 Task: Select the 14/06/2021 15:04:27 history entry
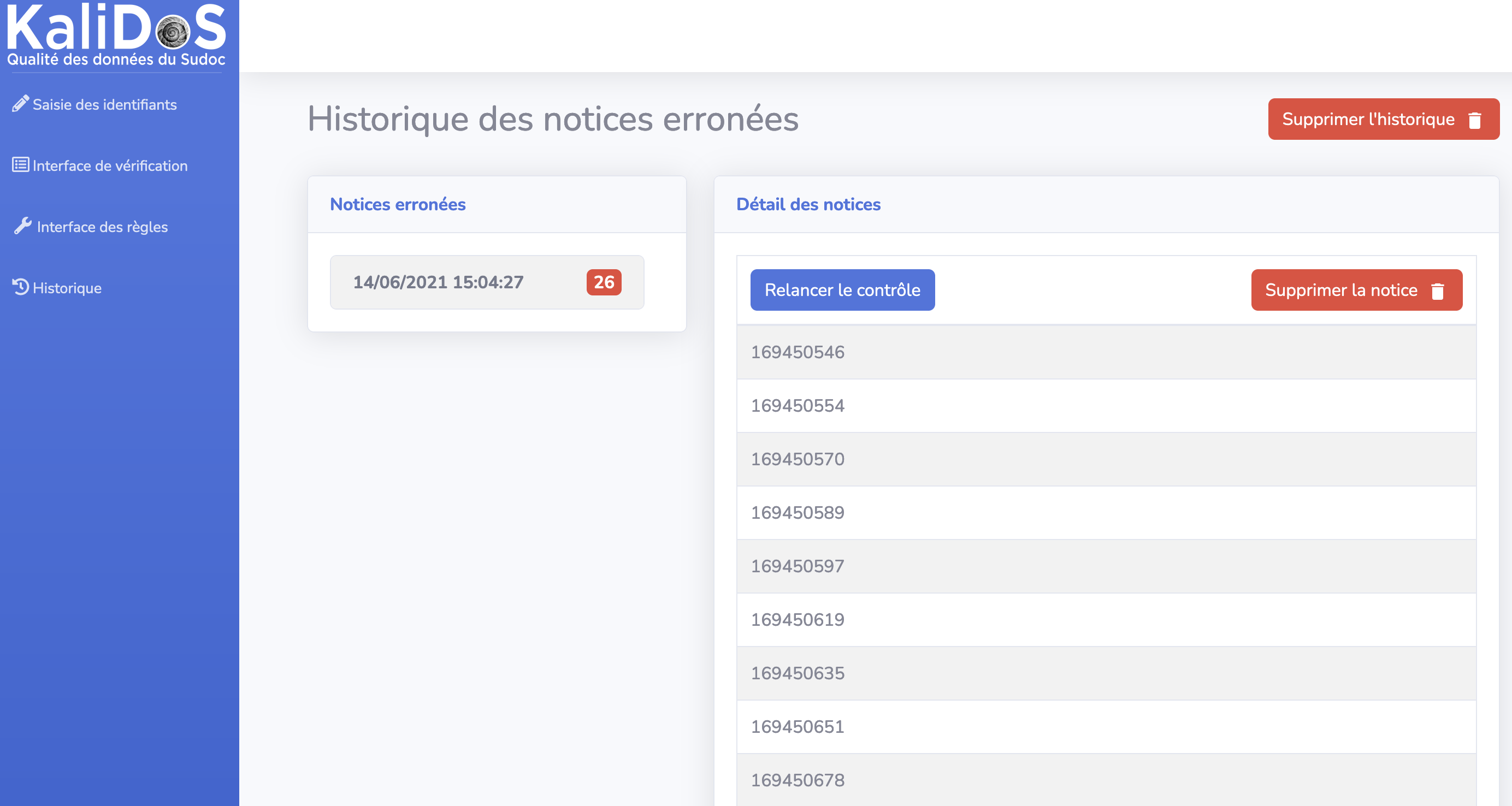click(x=438, y=282)
